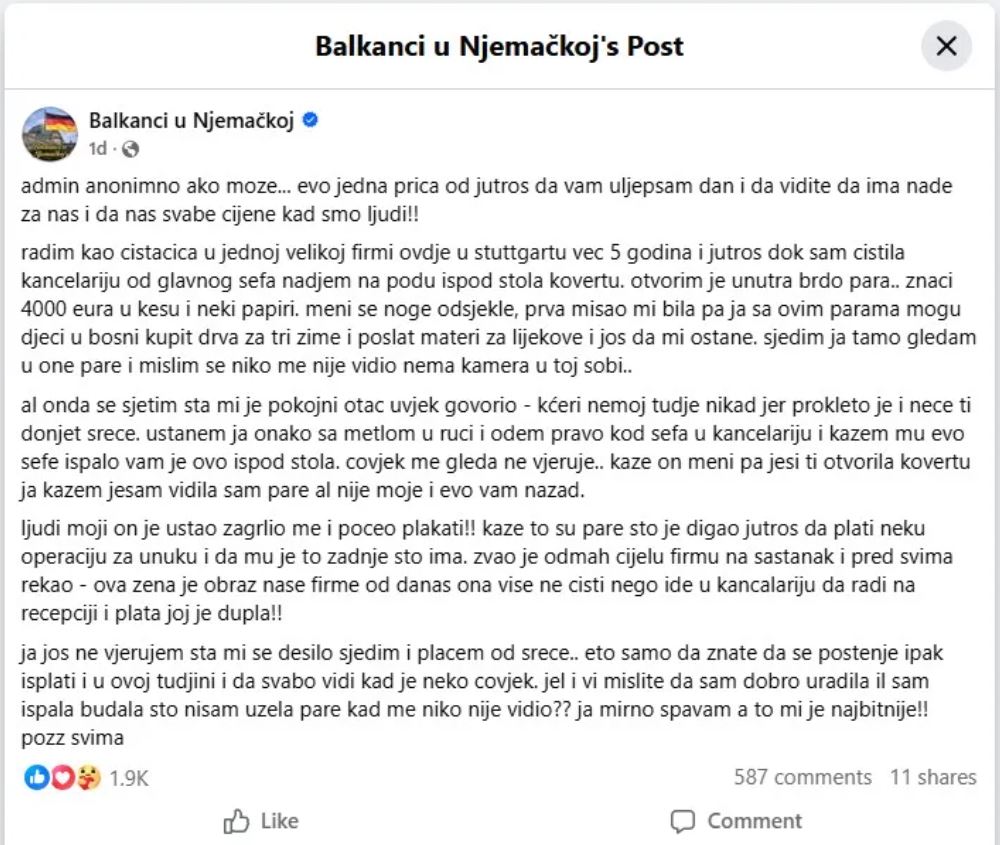Close the post dialog with the X
The height and width of the screenshot is (845, 1000).
[945, 45]
